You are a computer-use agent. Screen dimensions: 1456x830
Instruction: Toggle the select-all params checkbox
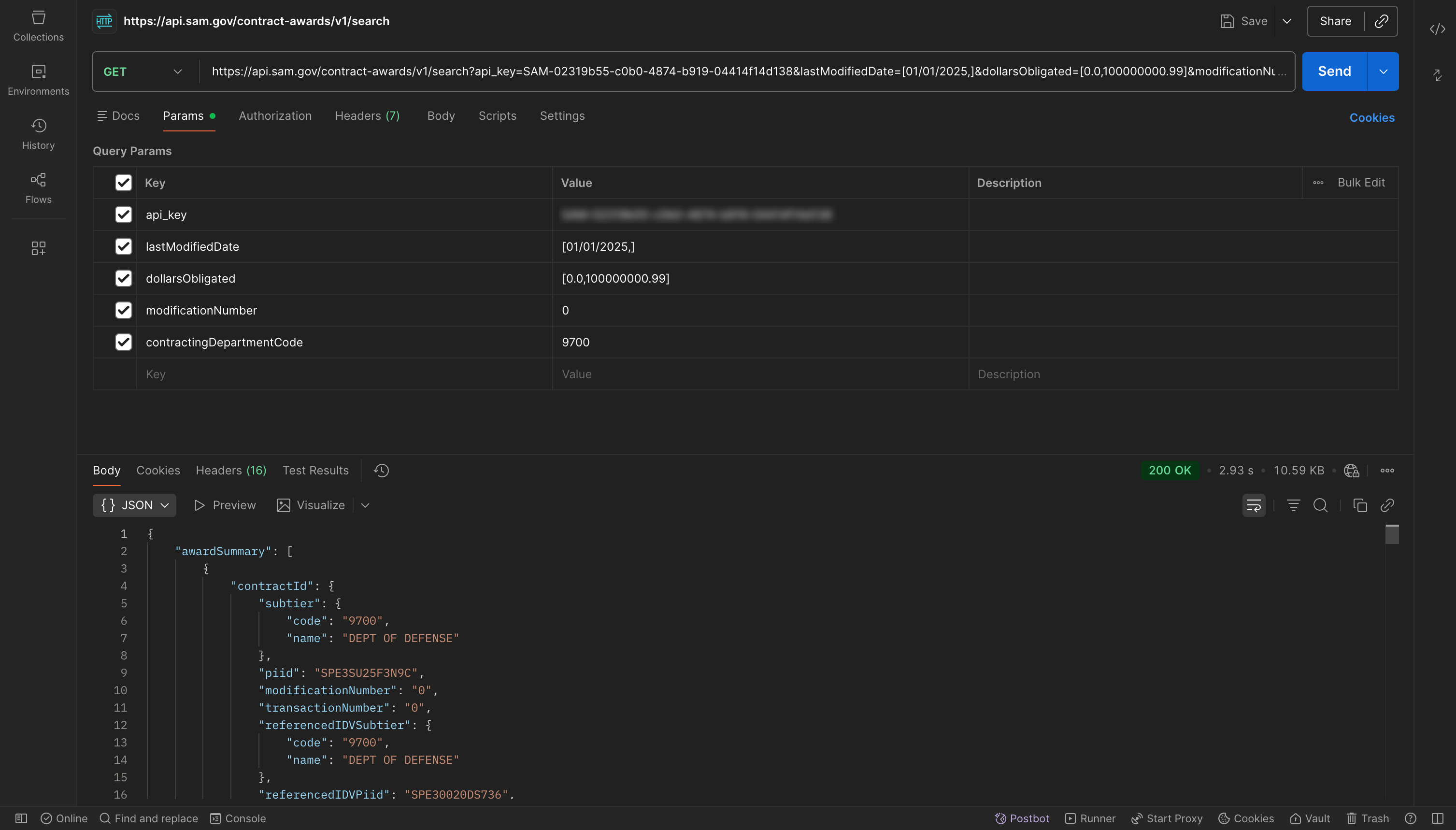click(123, 183)
